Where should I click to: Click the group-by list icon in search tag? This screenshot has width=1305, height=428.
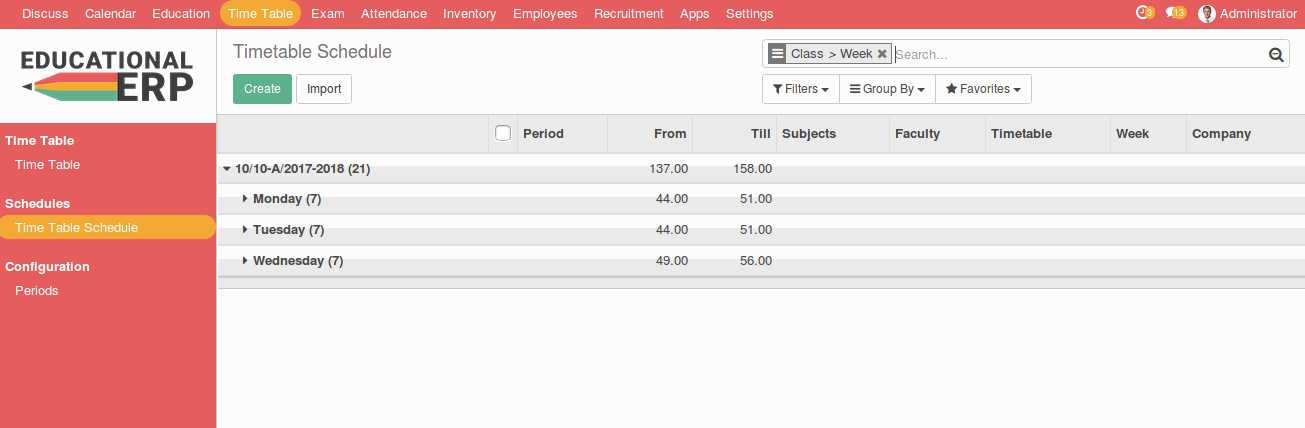point(777,54)
